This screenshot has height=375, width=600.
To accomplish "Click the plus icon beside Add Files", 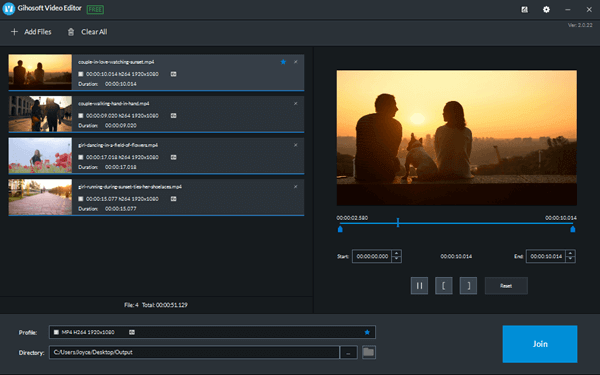I will click(15, 32).
